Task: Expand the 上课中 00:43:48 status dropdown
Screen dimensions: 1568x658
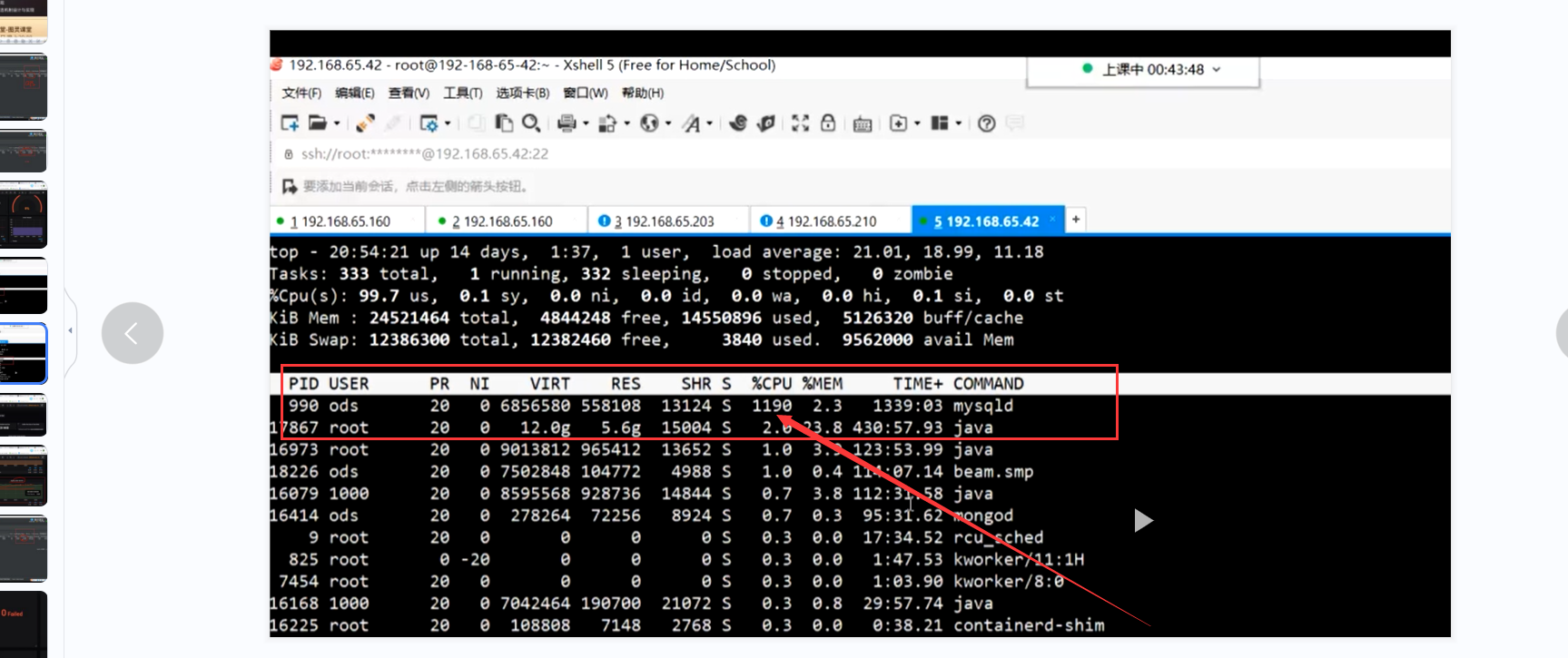Action: tap(1217, 69)
